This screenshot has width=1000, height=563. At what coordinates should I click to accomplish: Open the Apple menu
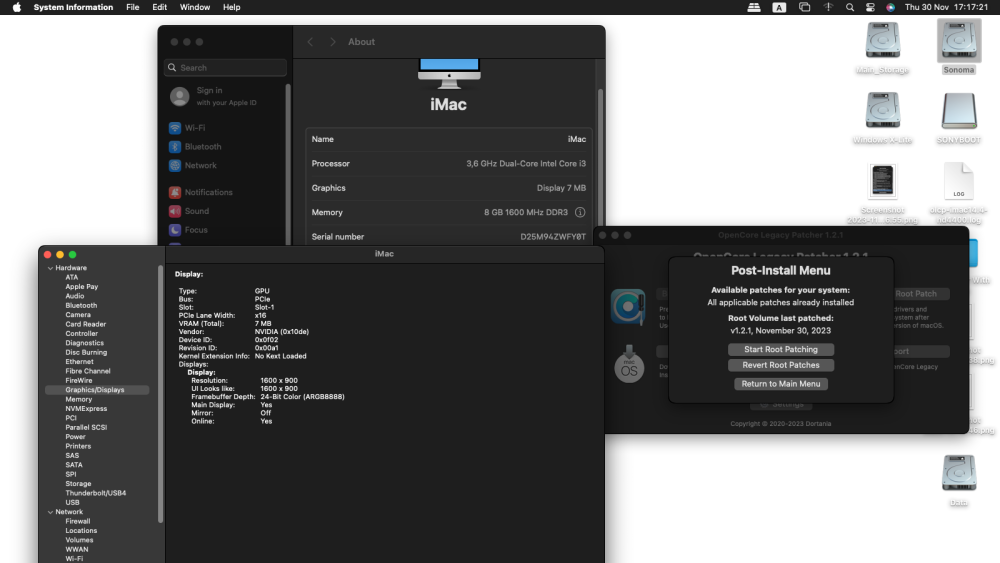tap(17, 7)
